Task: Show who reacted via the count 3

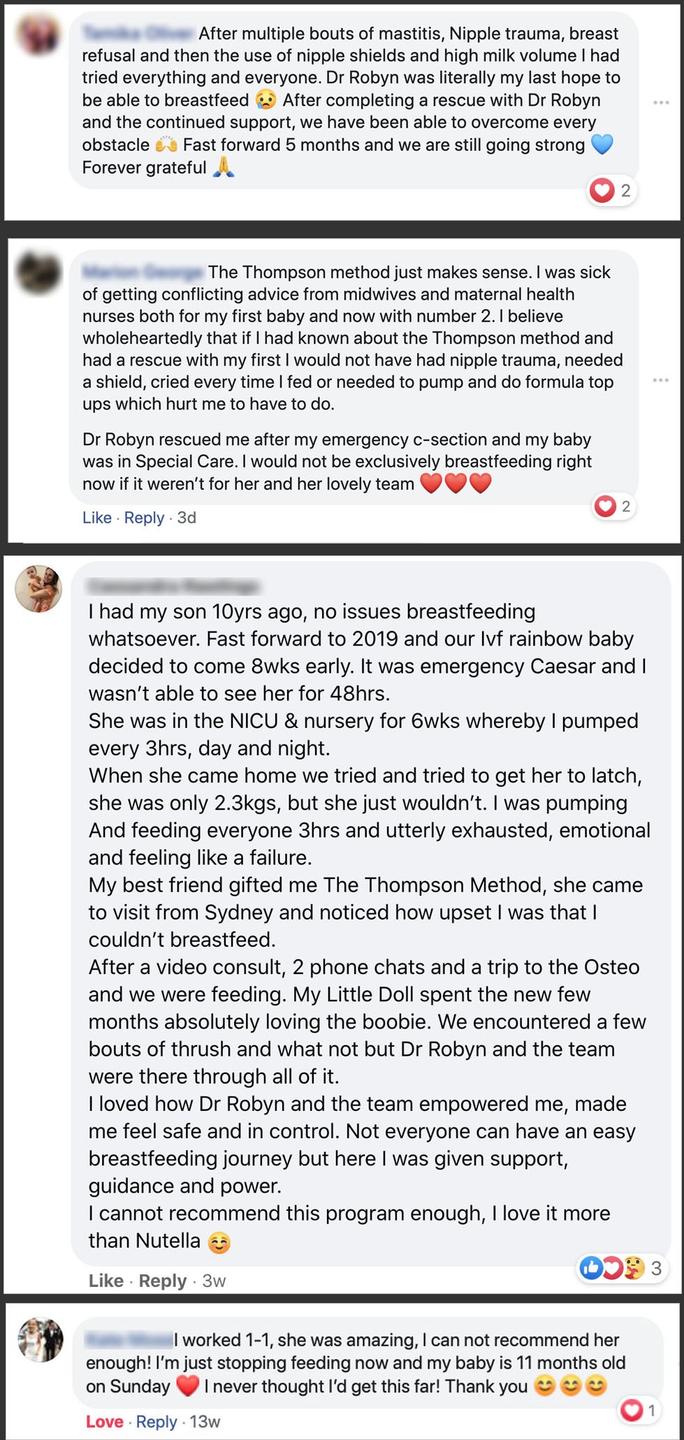Action: point(657,1268)
